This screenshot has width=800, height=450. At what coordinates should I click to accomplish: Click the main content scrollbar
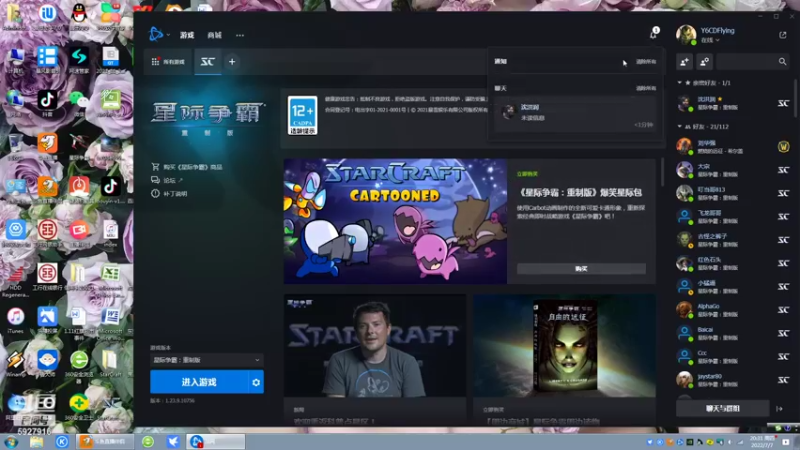click(x=662, y=172)
